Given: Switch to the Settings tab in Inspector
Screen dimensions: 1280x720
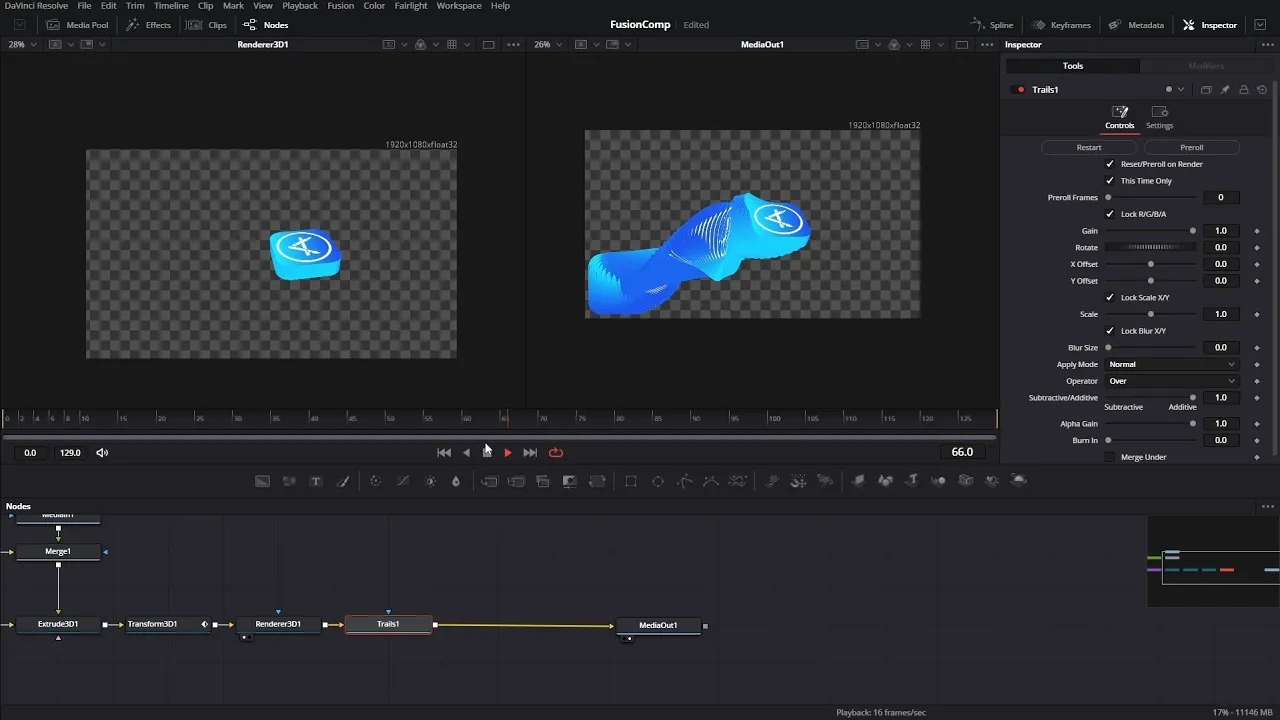Looking at the screenshot, I should pyautogui.click(x=1159, y=118).
